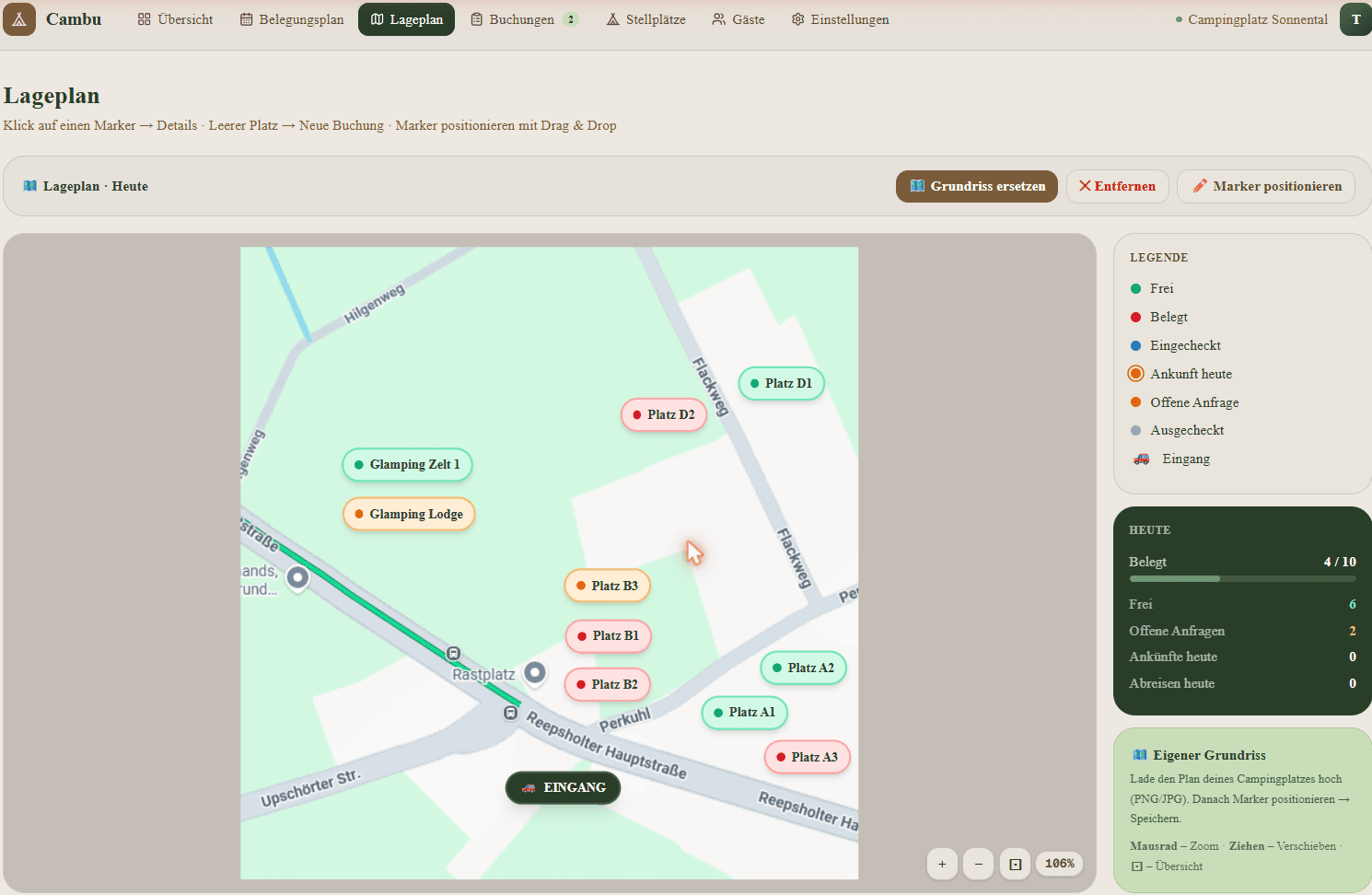Open the Gäste tab
1372x895 pixels.
tap(738, 19)
